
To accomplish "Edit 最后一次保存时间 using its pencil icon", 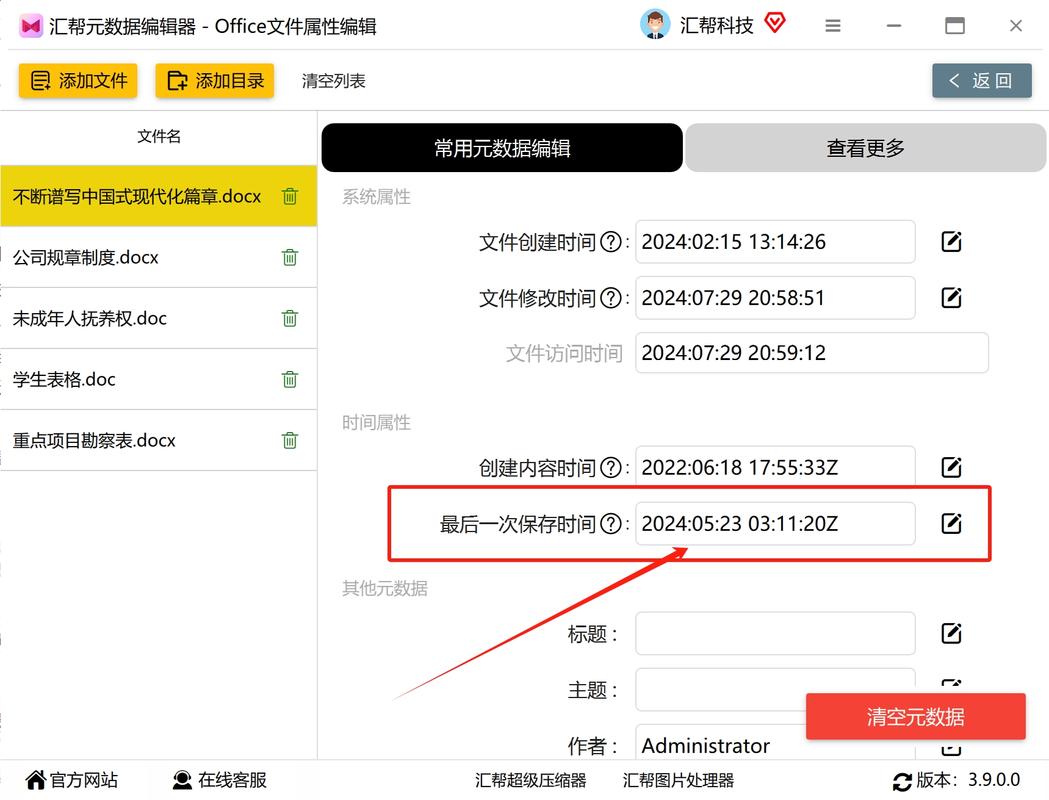I will 951,523.
